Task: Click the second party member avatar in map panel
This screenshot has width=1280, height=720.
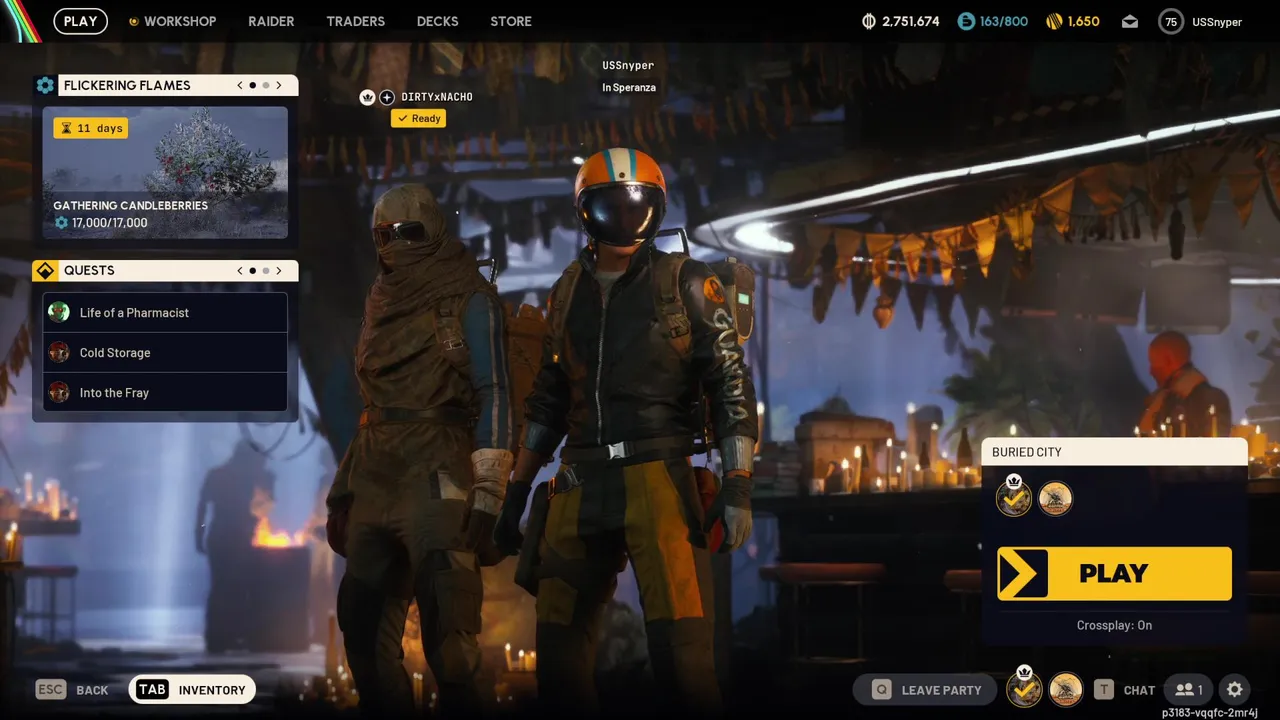Action: [x=1055, y=498]
